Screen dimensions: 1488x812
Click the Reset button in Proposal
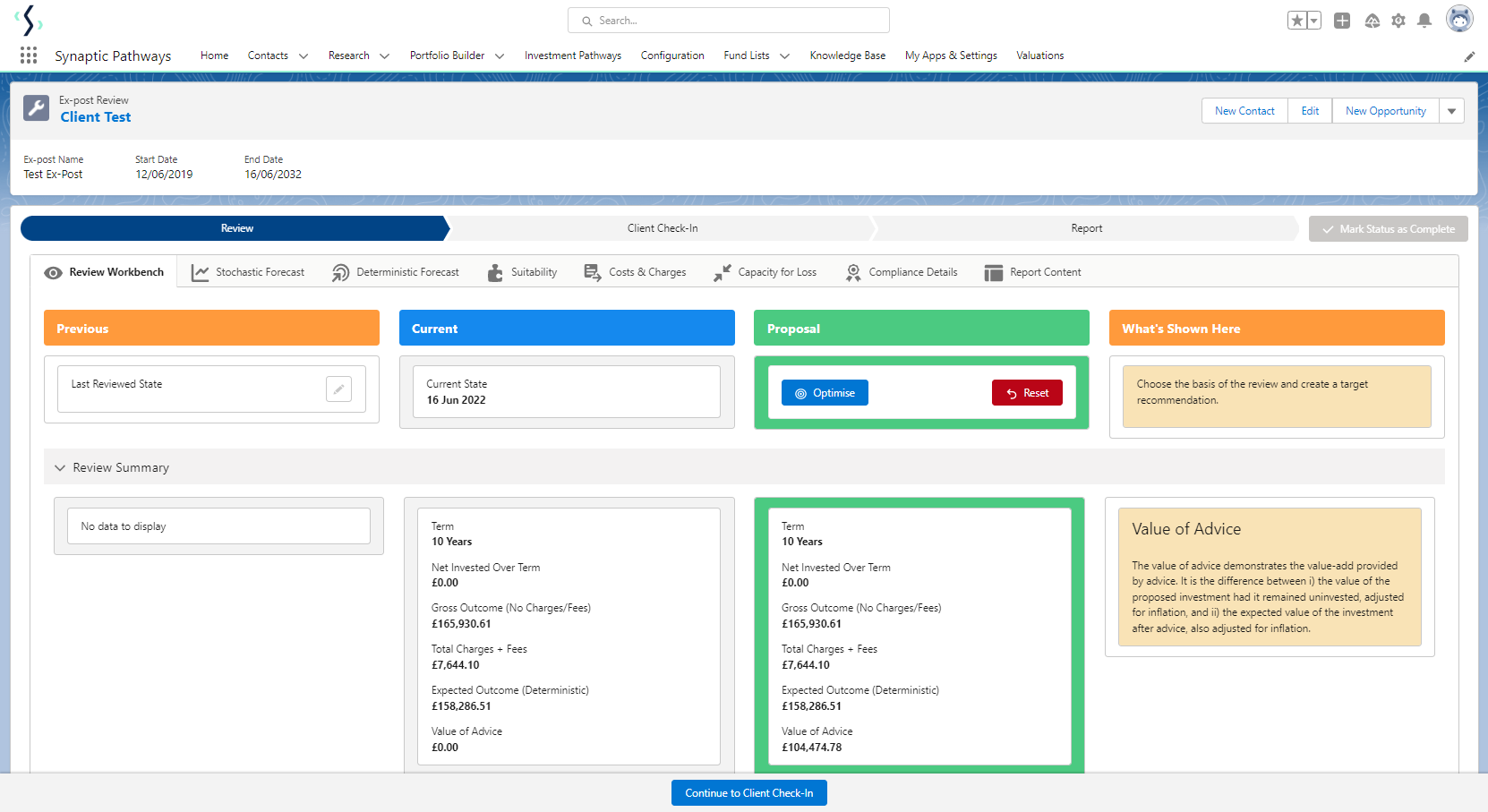pos(1027,393)
